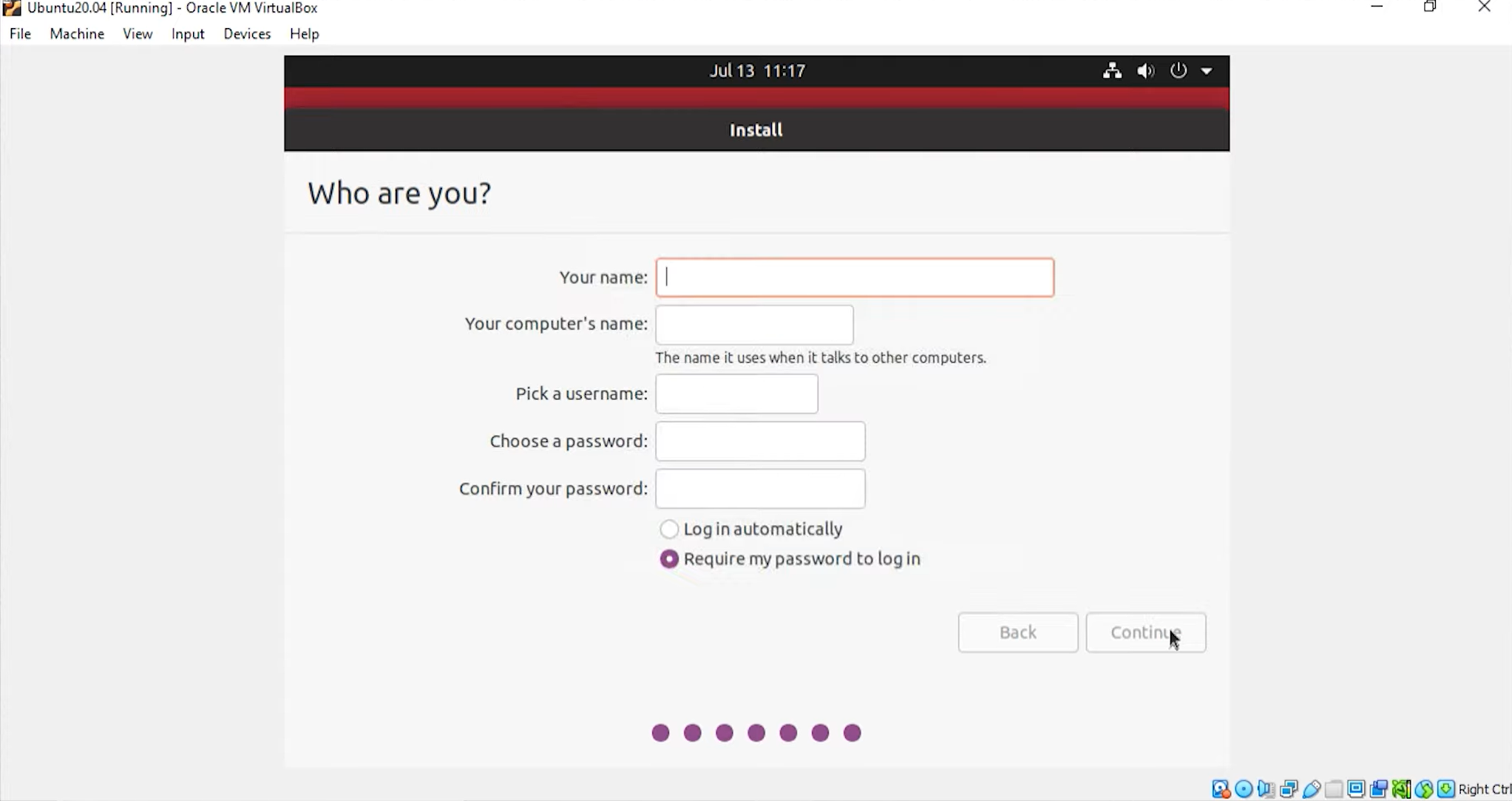
Task: Click the power icon in top bar
Action: click(x=1178, y=71)
